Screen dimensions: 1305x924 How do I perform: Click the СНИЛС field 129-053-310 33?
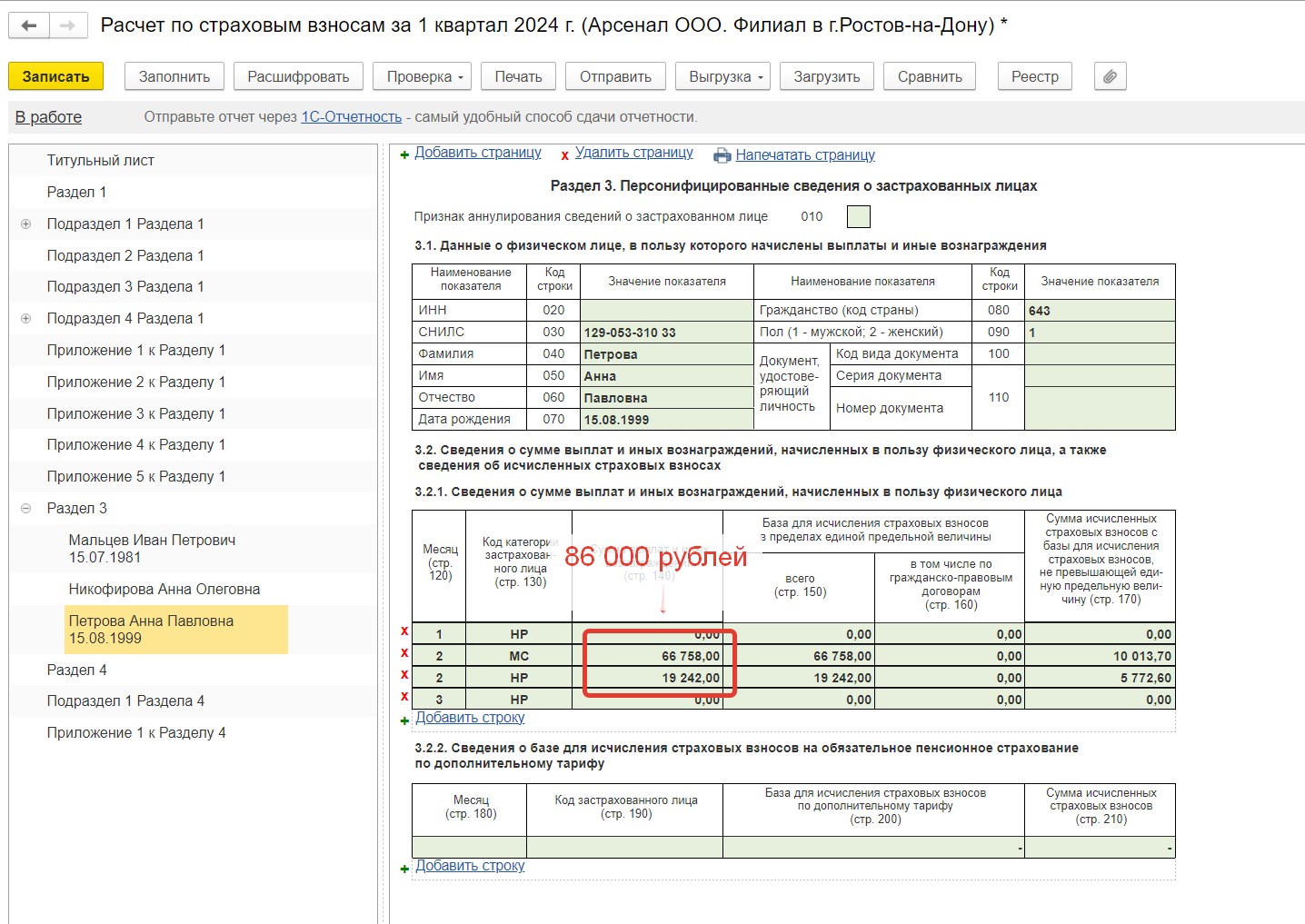click(x=666, y=332)
